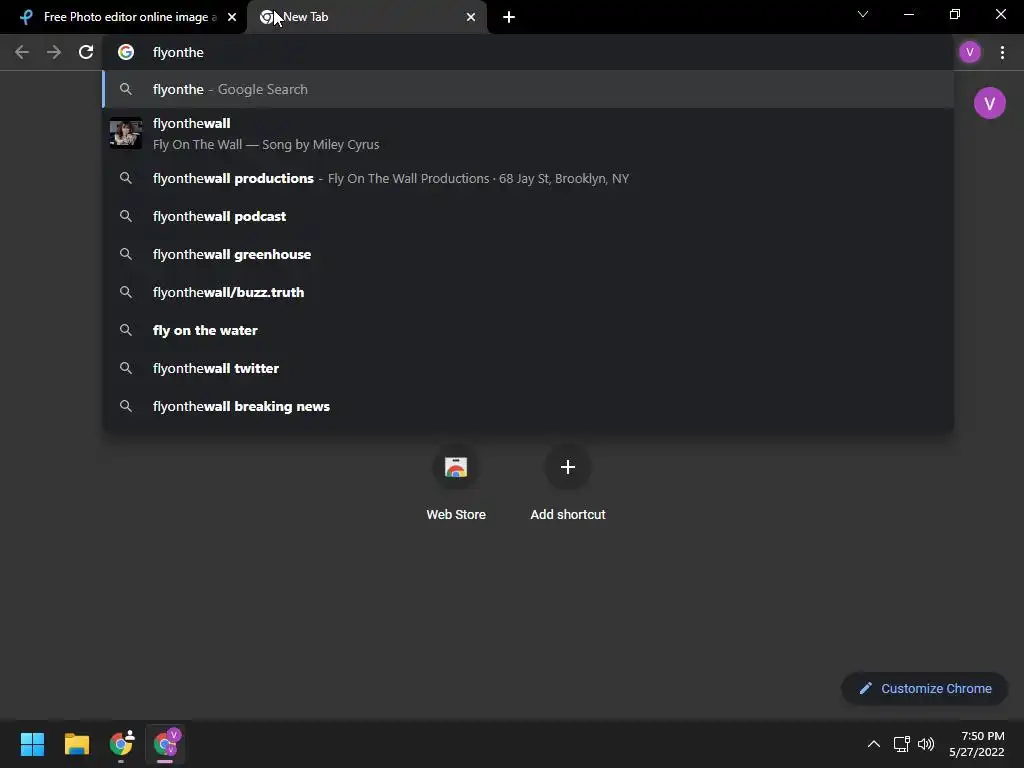Select flyonthewall breaking news suggestion
Viewport: 1024px width, 768px height.
click(528, 406)
